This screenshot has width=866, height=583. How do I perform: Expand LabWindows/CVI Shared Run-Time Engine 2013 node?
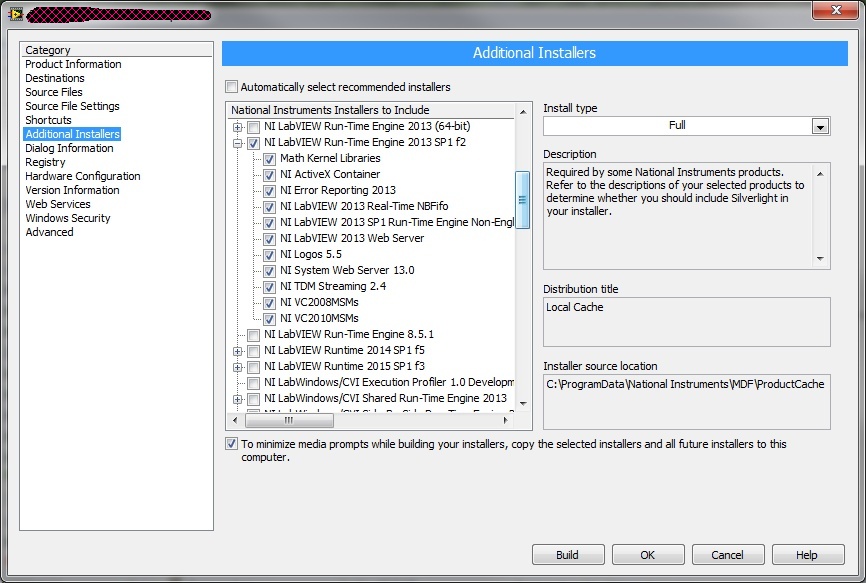[x=237, y=399]
